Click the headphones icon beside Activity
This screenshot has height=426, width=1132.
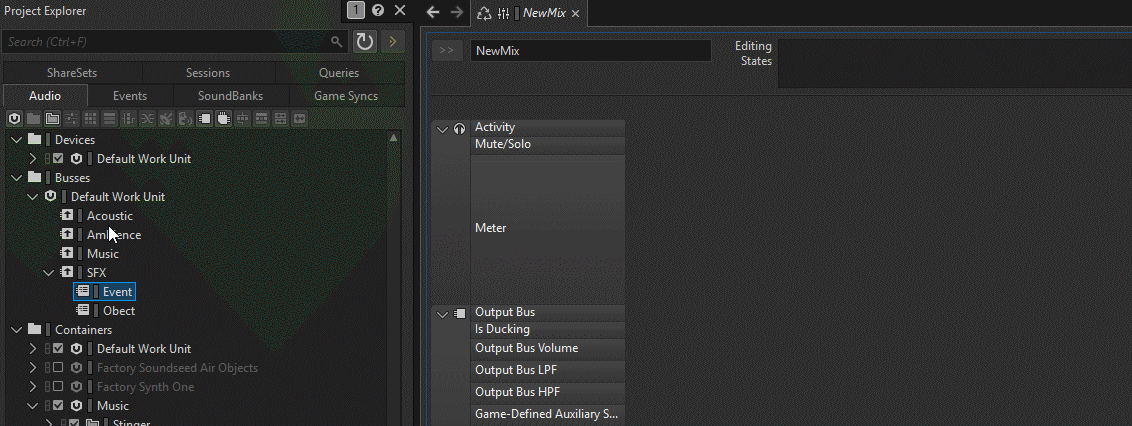[x=459, y=129]
